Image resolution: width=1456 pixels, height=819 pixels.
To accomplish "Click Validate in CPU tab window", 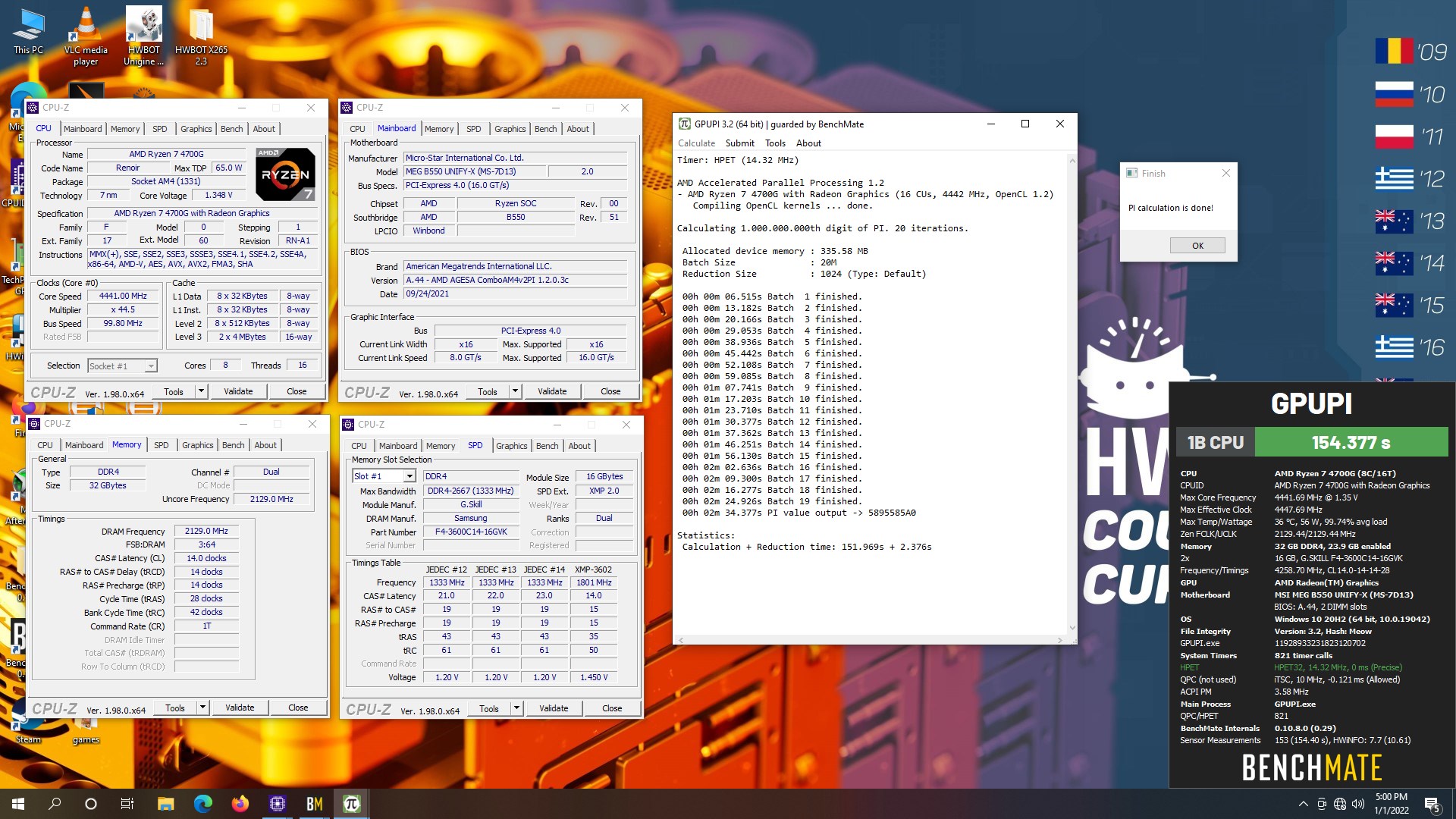I will (x=238, y=391).
